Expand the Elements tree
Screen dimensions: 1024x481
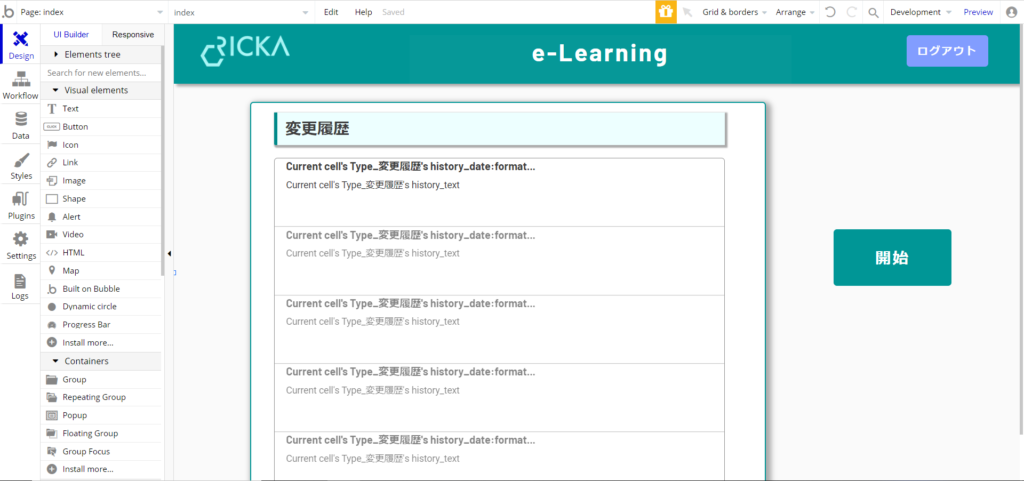[101, 54]
